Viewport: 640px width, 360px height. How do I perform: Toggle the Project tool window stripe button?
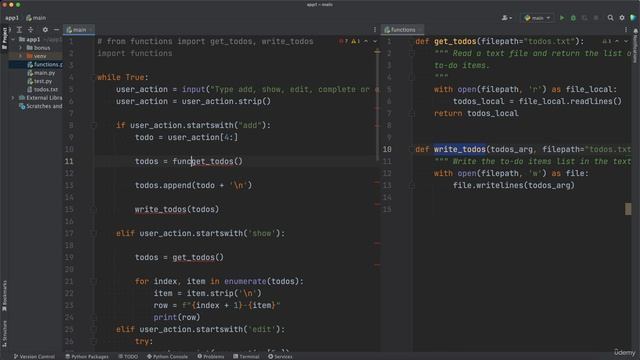point(4,38)
